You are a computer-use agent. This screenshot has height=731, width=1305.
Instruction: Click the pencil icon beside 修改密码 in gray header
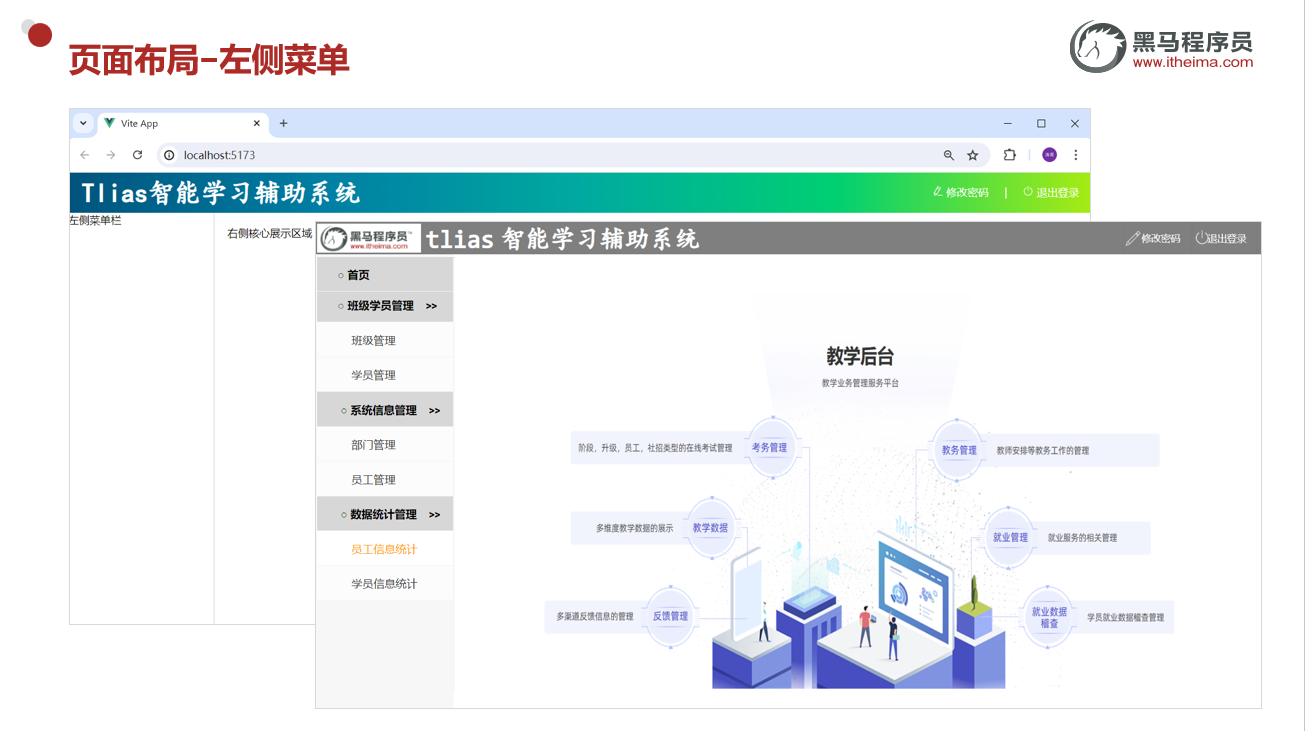(1132, 238)
